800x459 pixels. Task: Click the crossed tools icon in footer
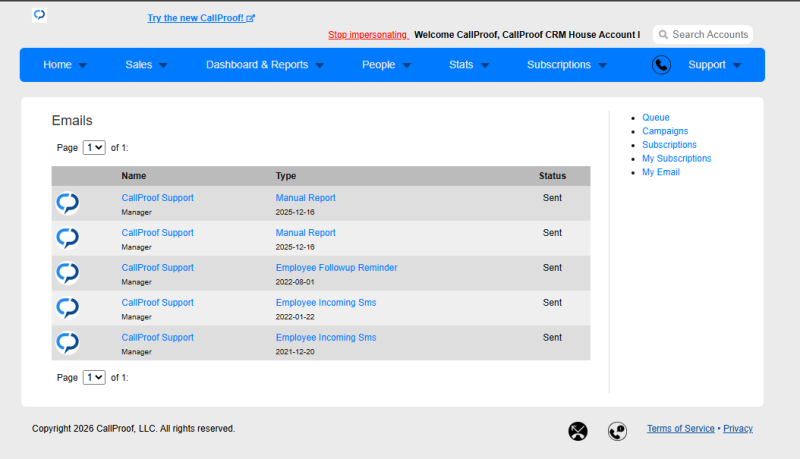coord(578,431)
